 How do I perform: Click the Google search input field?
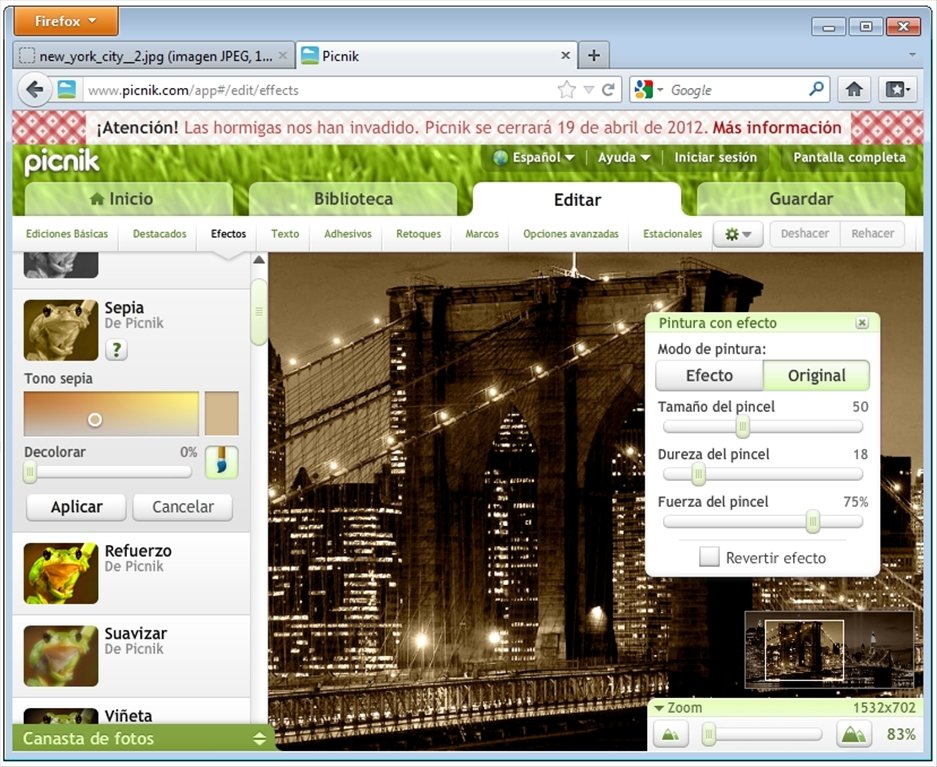point(736,90)
